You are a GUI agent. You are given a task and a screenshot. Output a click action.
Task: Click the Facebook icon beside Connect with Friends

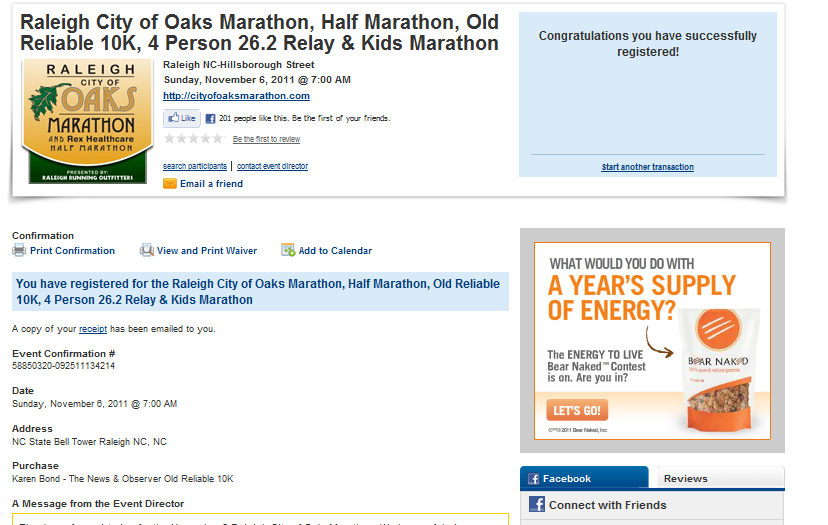(x=537, y=504)
